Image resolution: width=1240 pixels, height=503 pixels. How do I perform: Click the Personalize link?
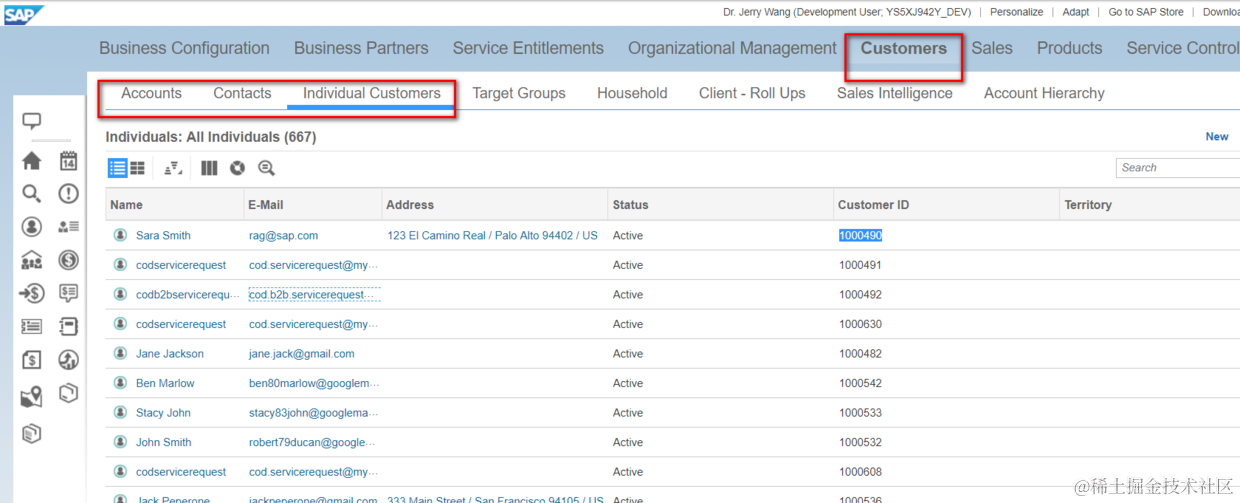pyautogui.click(x=1017, y=12)
